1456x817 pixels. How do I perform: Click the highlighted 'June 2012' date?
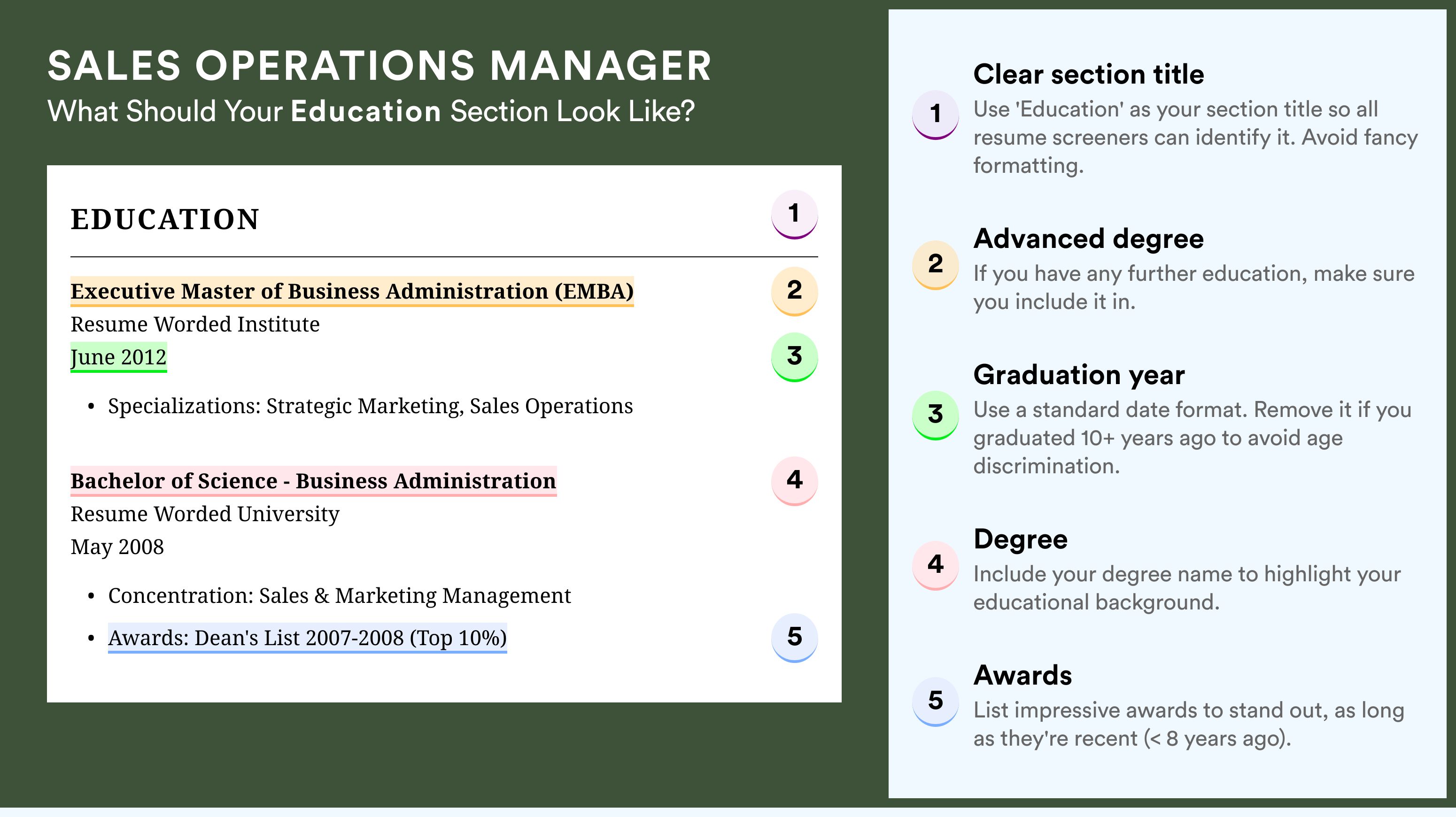click(119, 358)
